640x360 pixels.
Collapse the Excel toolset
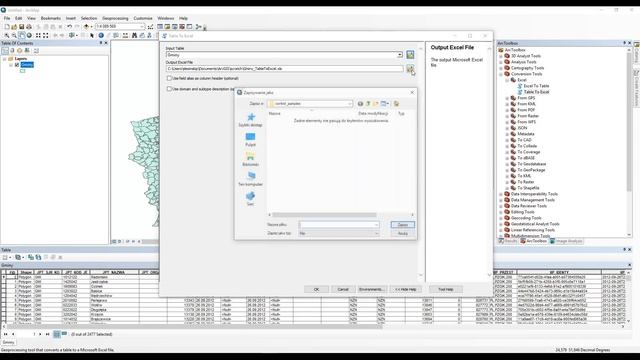507,80
